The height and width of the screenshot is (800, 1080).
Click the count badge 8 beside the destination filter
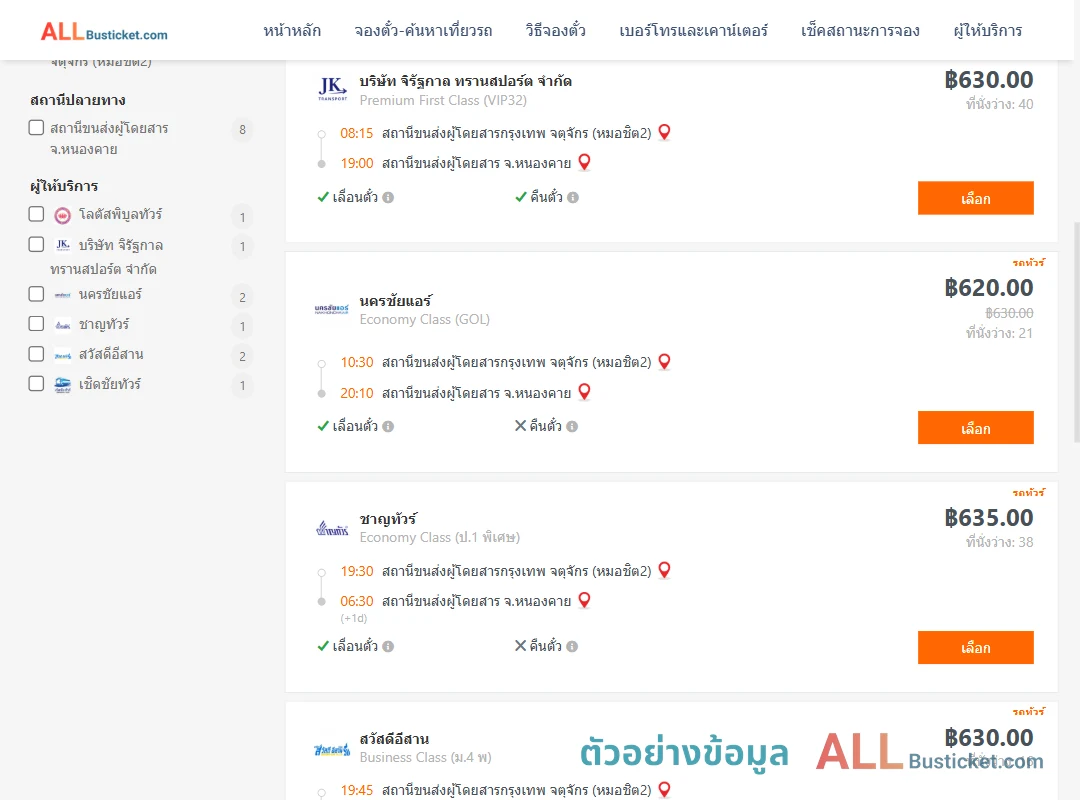[x=242, y=130]
